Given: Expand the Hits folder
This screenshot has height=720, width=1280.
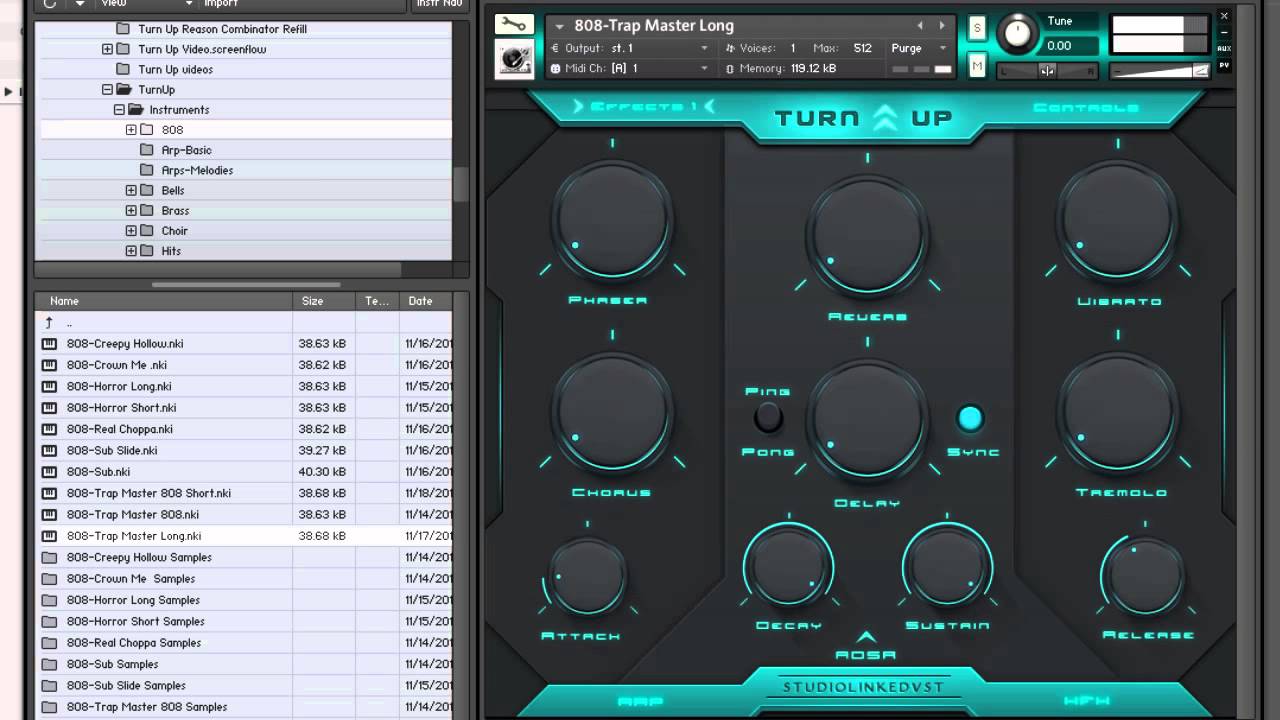Looking at the screenshot, I should [131, 251].
